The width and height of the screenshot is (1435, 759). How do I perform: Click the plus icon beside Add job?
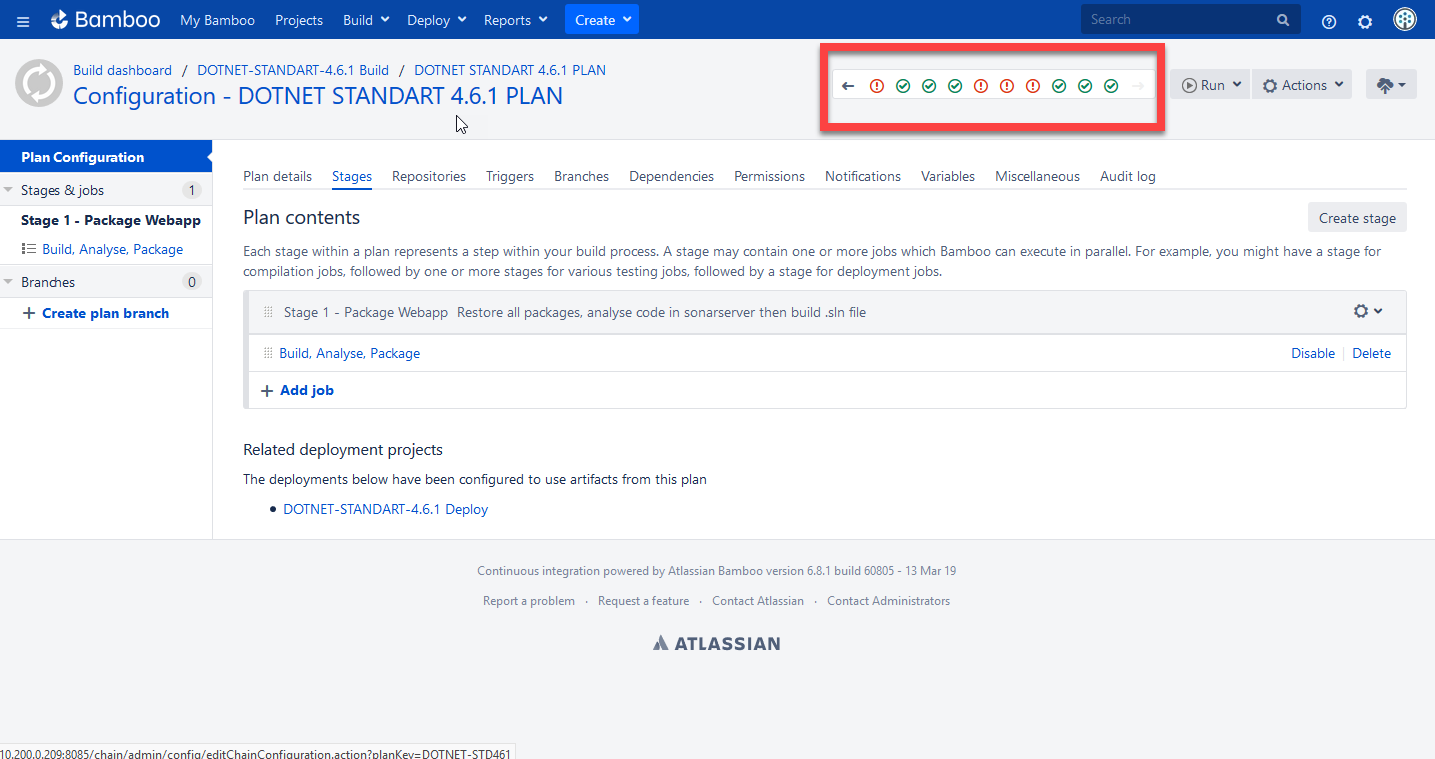tap(267, 391)
